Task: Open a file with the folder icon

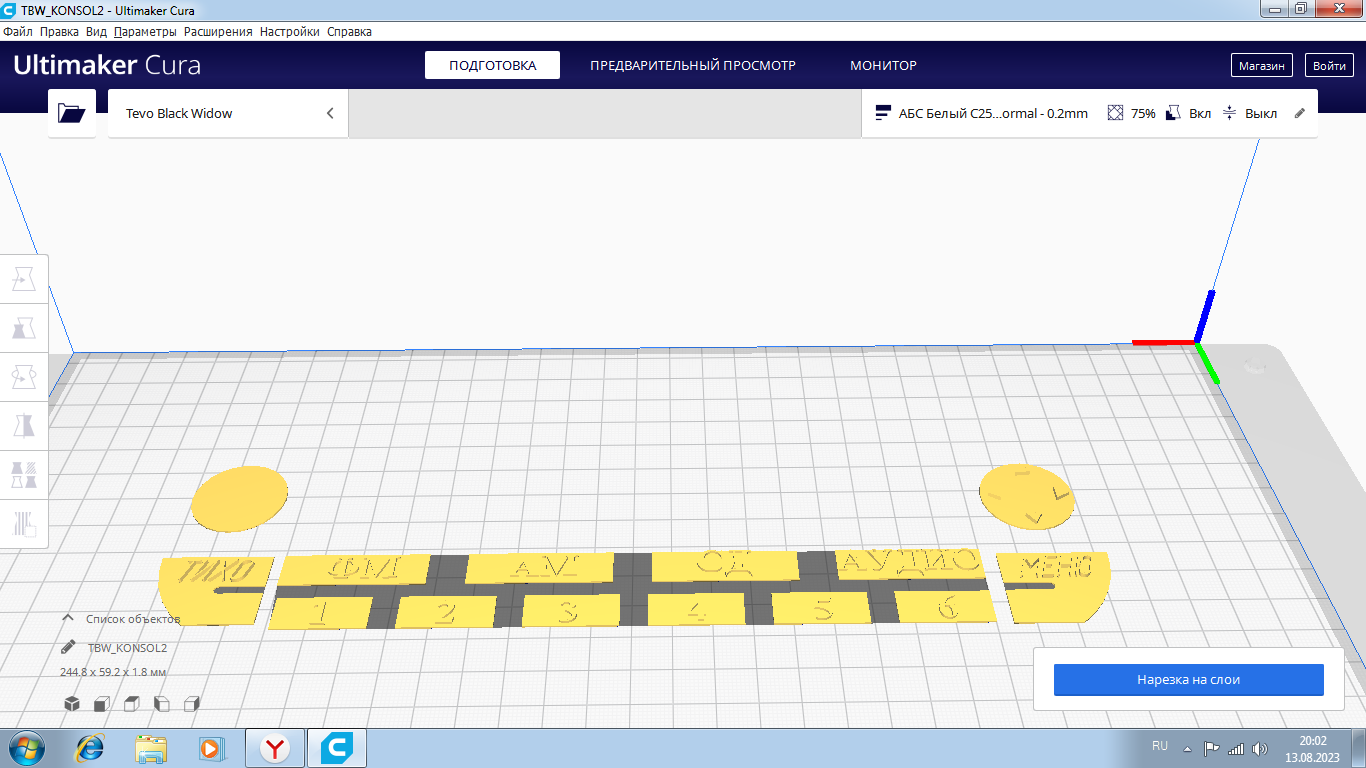Action: tap(72, 113)
